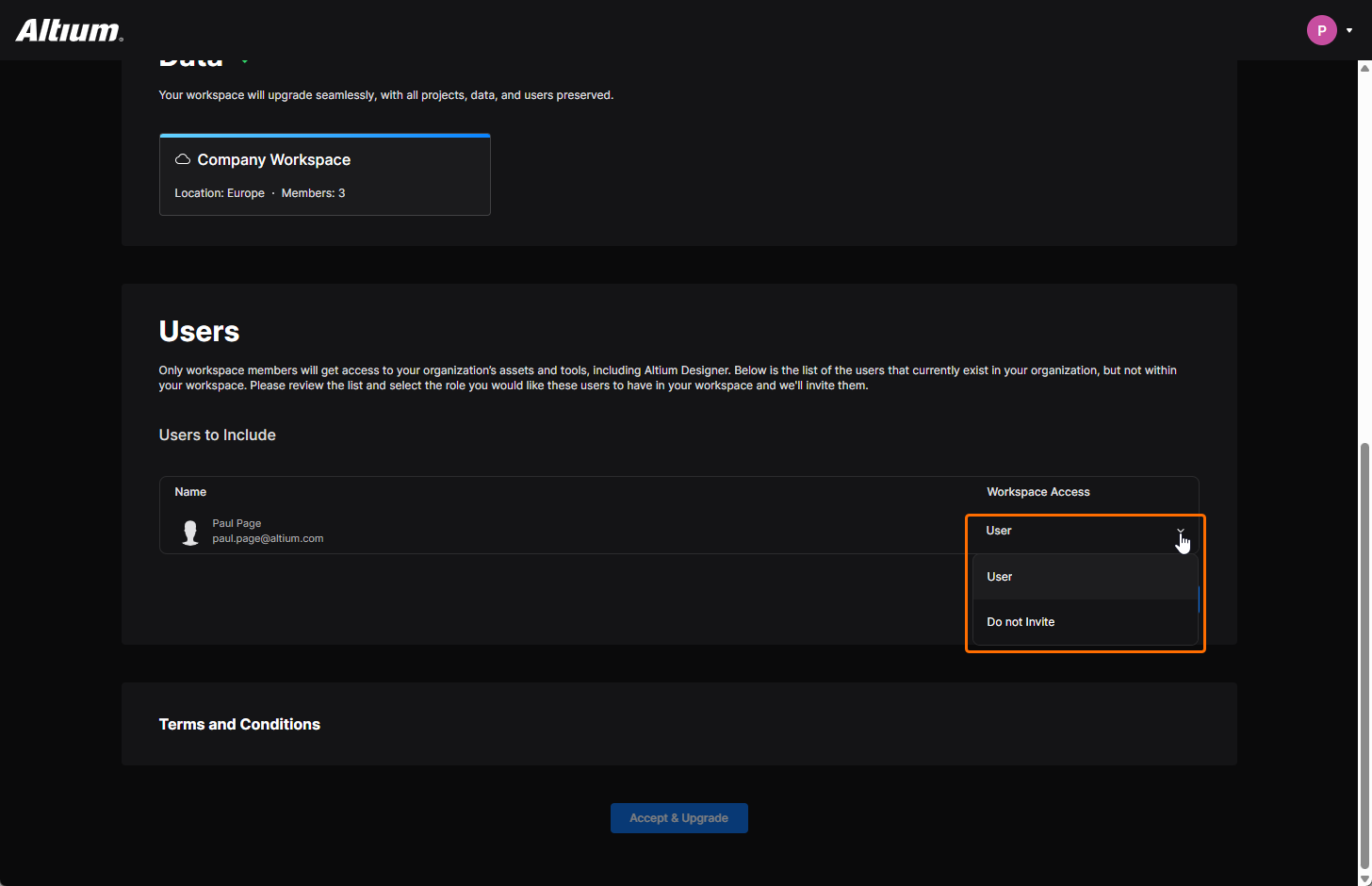This screenshot has height=886, width=1372.
Task: Expand the account dropdown arrow beside avatar
Action: pos(1349,30)
